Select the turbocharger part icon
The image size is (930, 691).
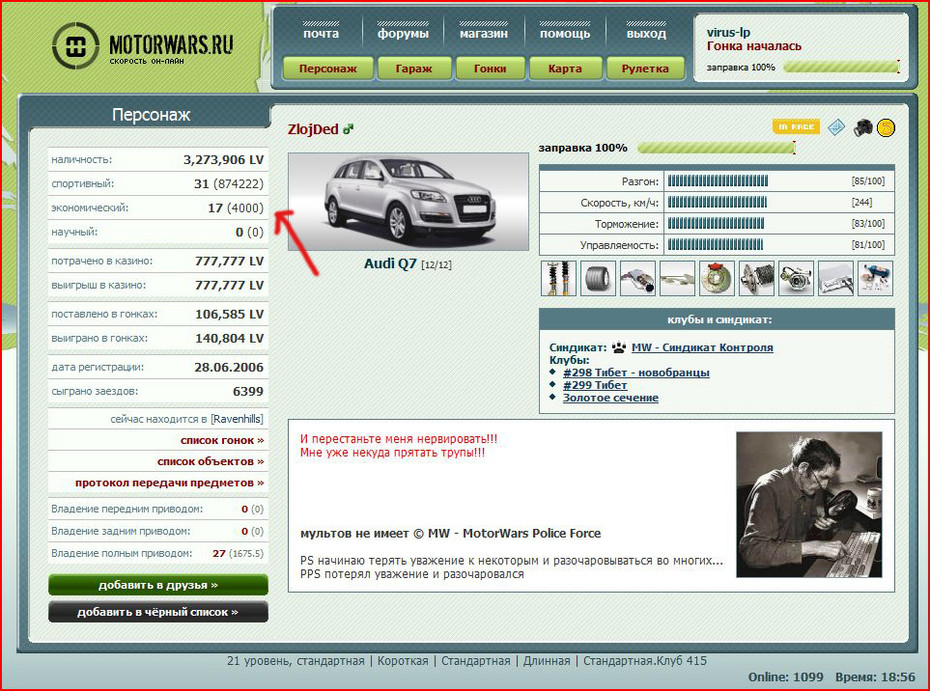796,278
